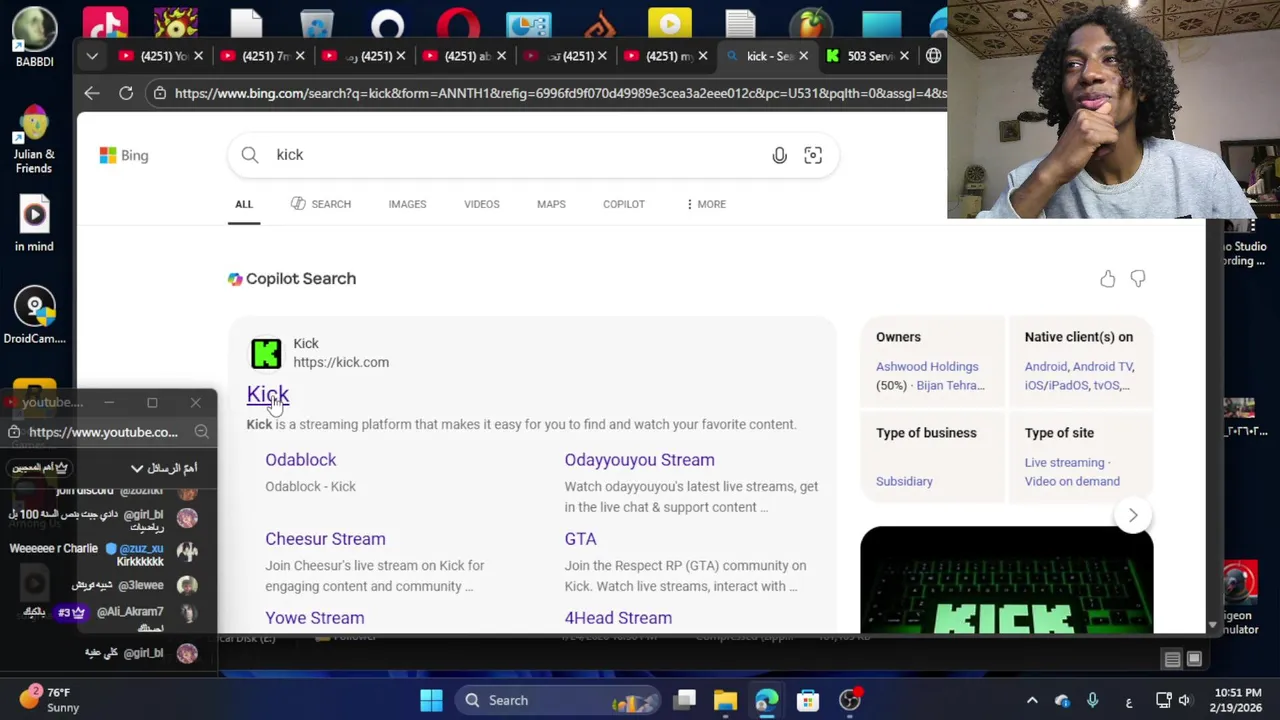Click the browser back arrow
Screen dimensions: 1280x720
[91, 93]
